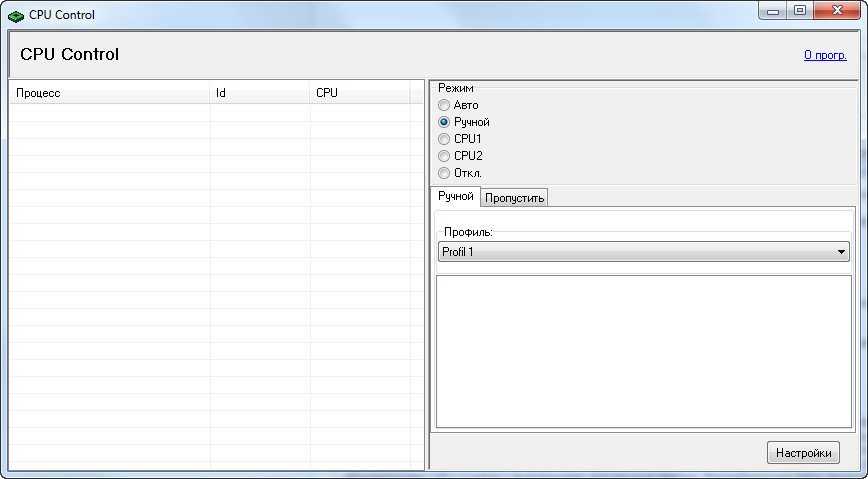Maximize the CPU Control window
The image size is (868, 479).
point(800,10)
